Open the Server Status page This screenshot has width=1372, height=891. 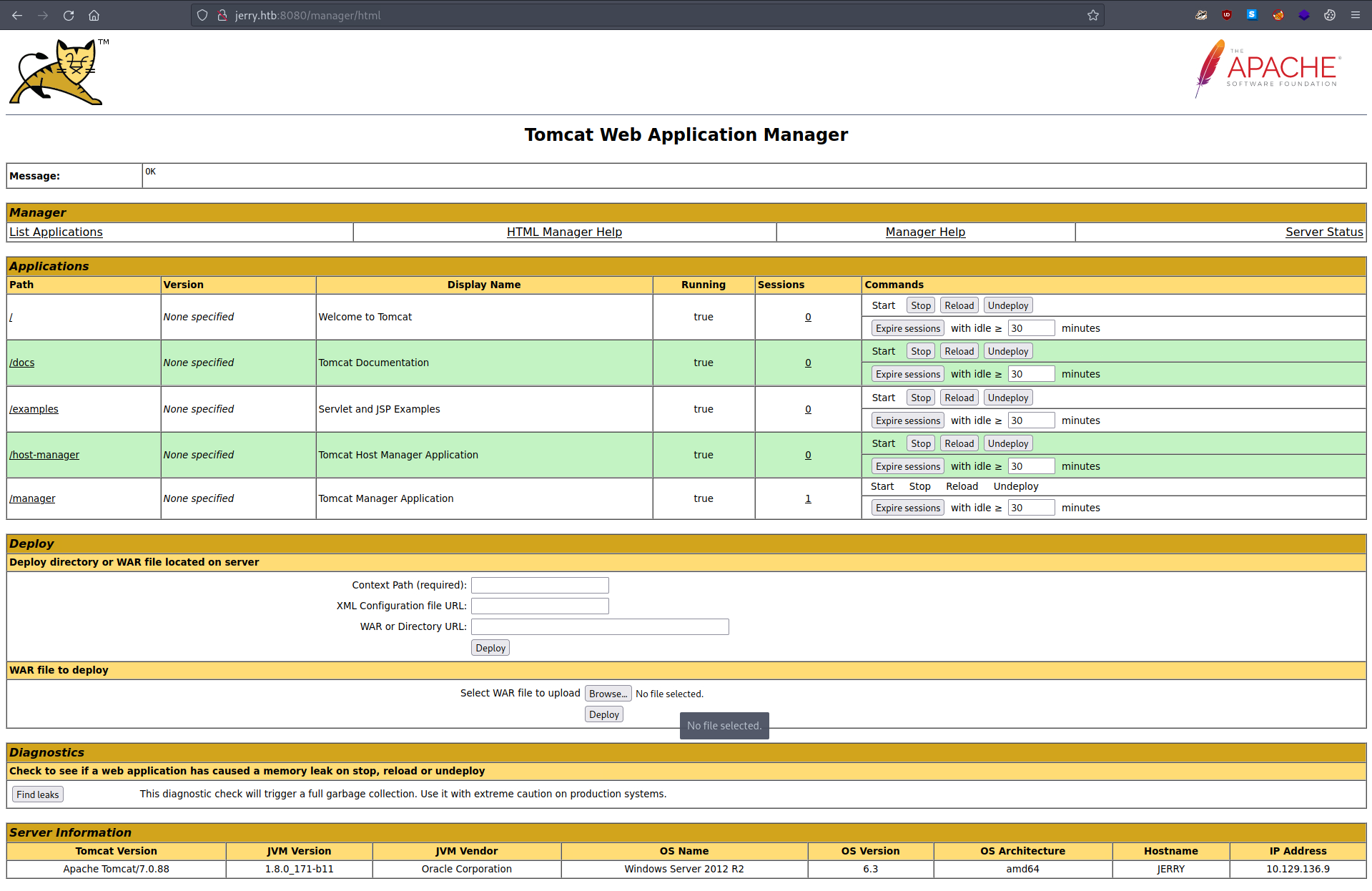pos(1324,232)
